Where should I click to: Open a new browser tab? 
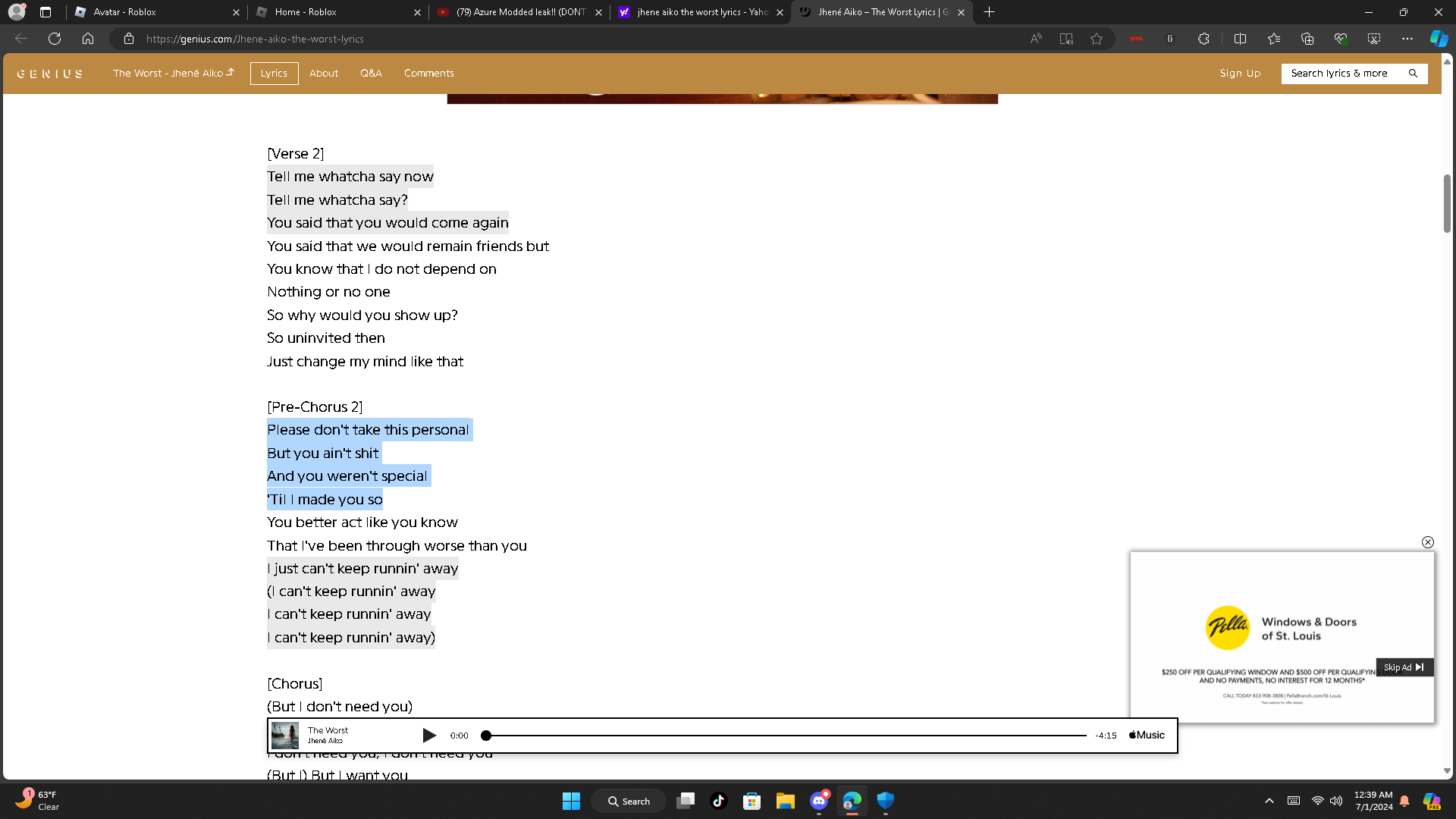point(989,12)
